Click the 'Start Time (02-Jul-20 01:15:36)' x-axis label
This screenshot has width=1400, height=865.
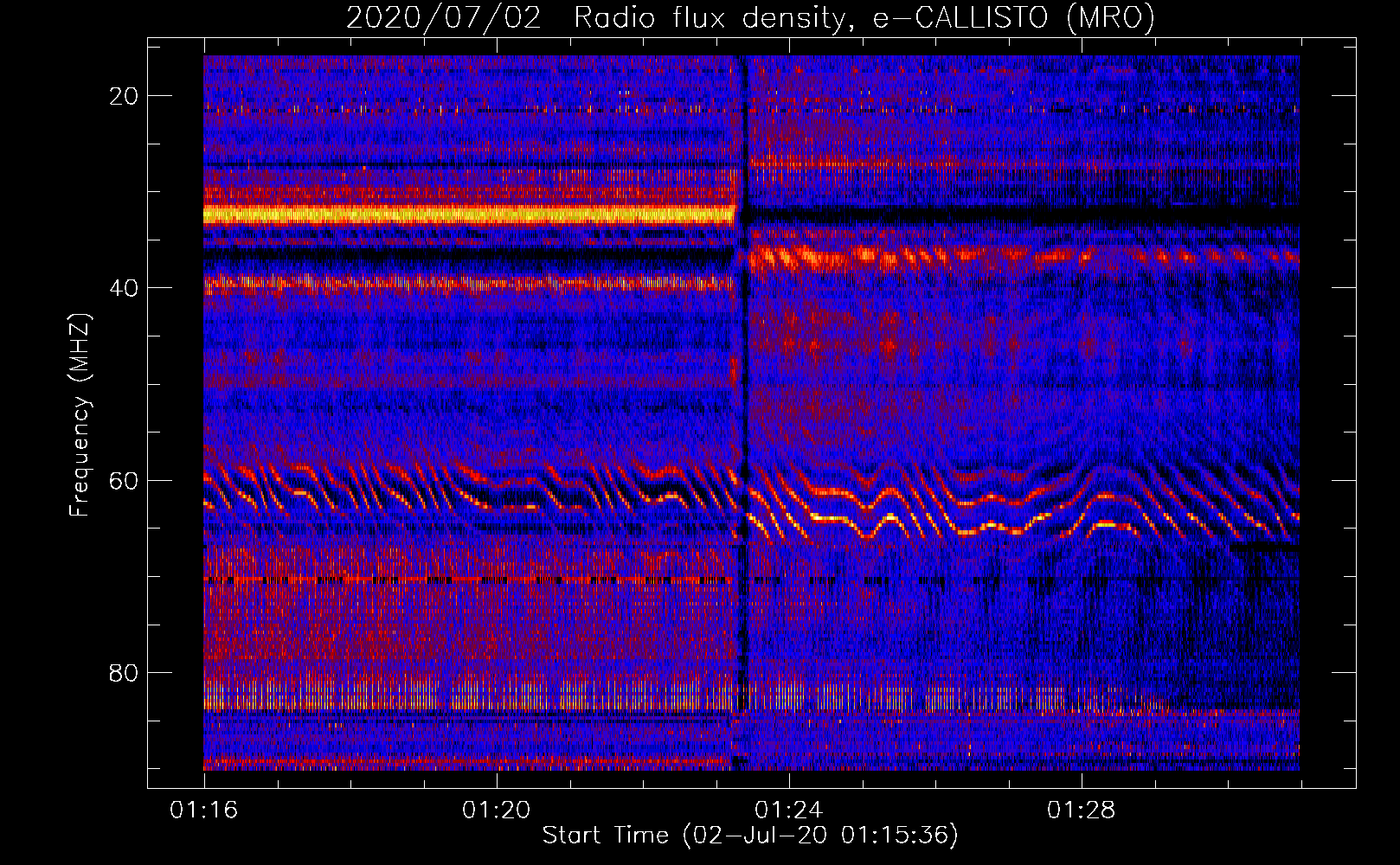pyautogui.click(x=750, y=835)
